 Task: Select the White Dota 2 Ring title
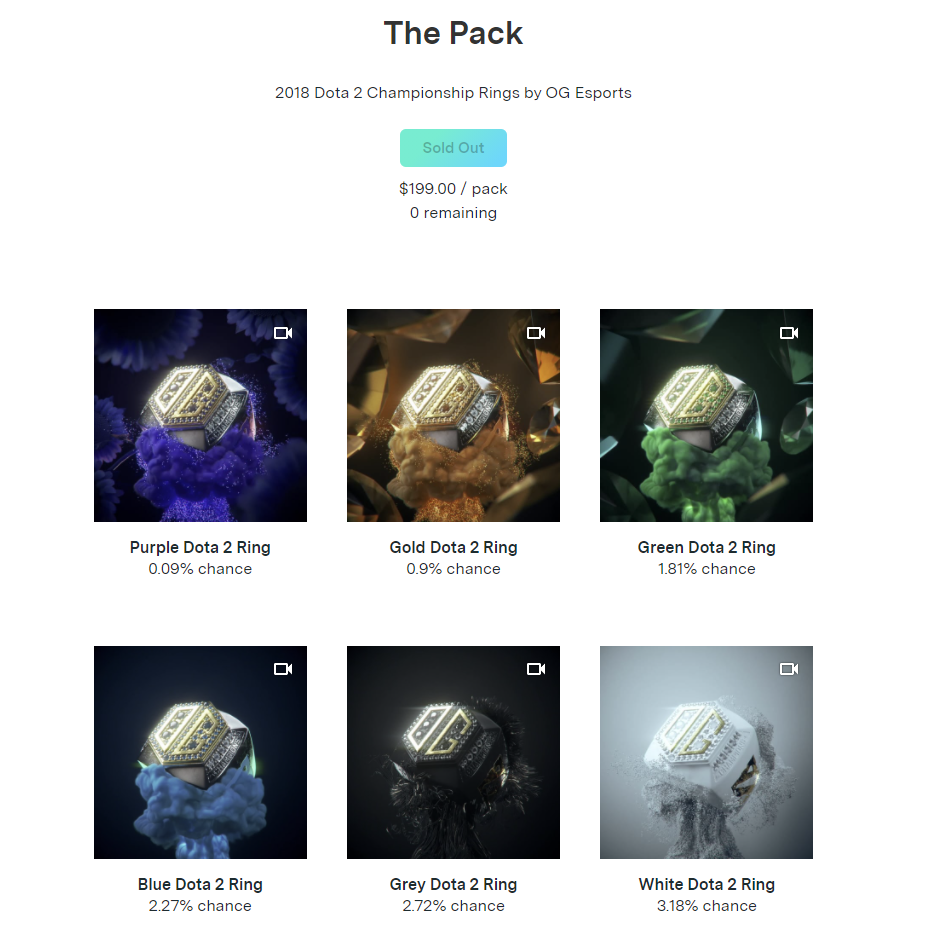tap(707, 884)
